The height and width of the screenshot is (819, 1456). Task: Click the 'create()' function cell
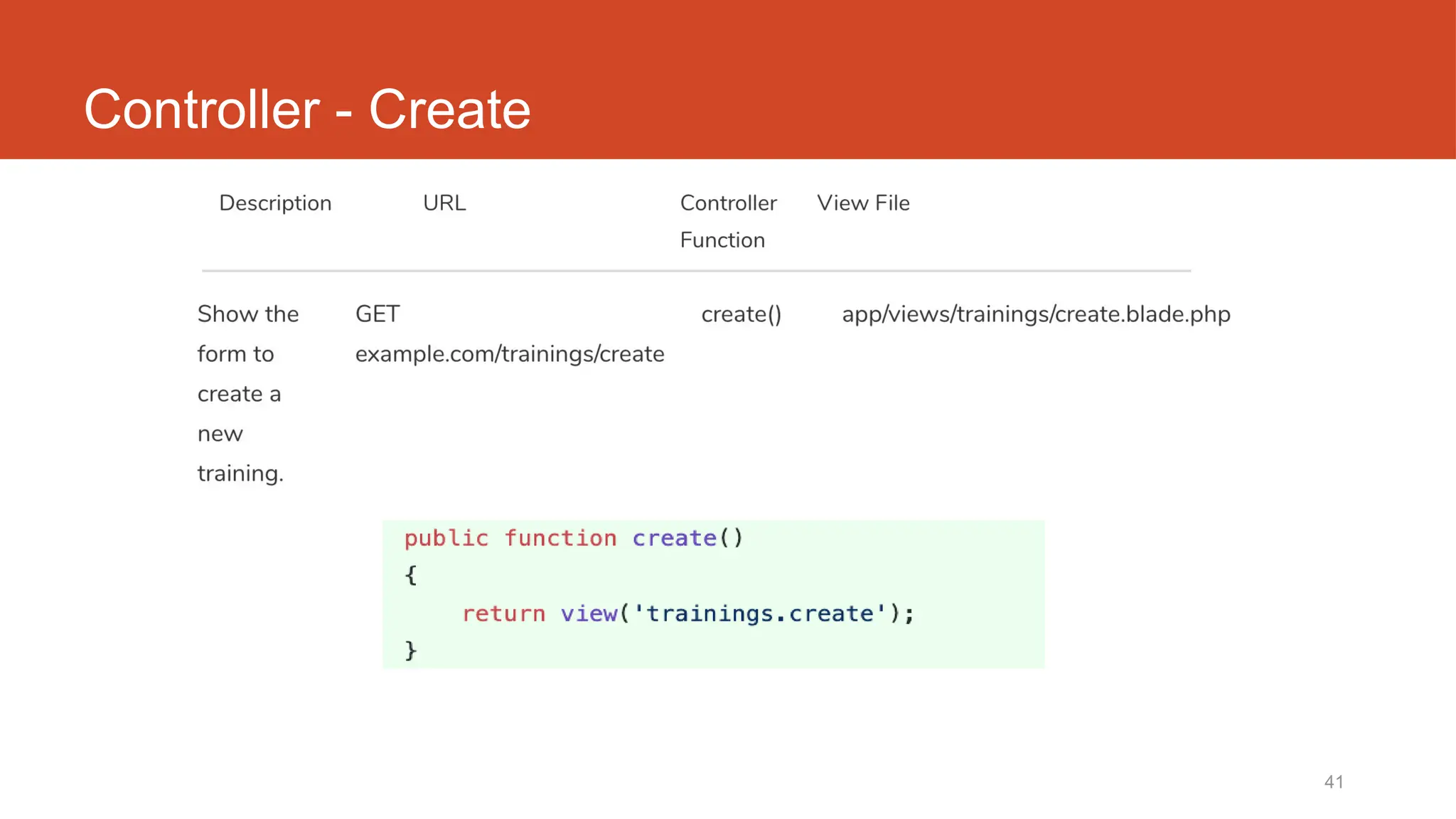[742, 314]
